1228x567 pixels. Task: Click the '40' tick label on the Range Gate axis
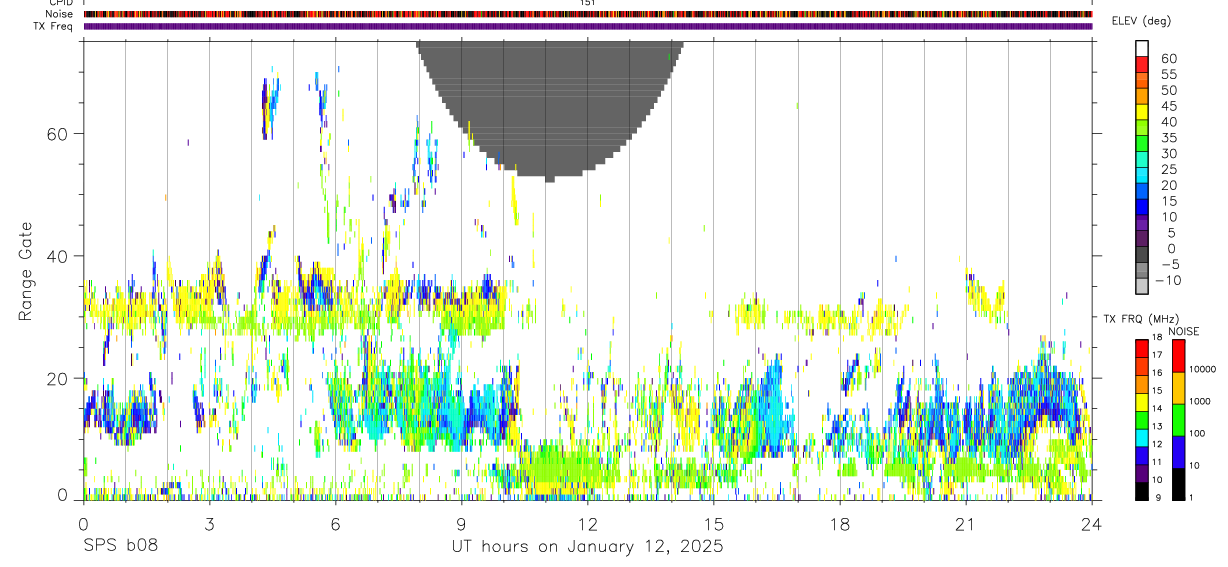(58, 256)
